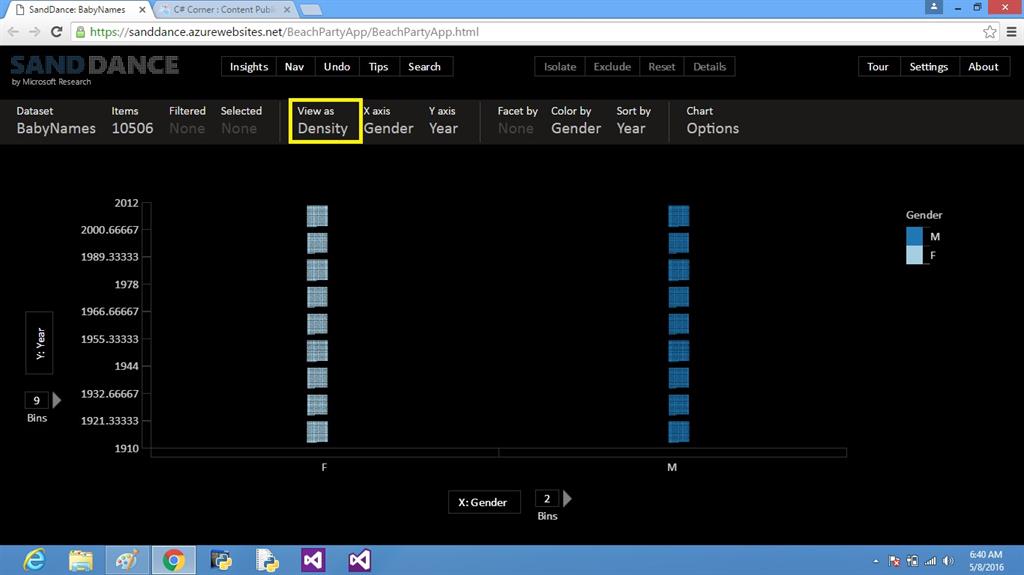The width and height of the screenshot is (1024, 575).
Task: Open the Nav menu
Action: click(x=295, y=67)
